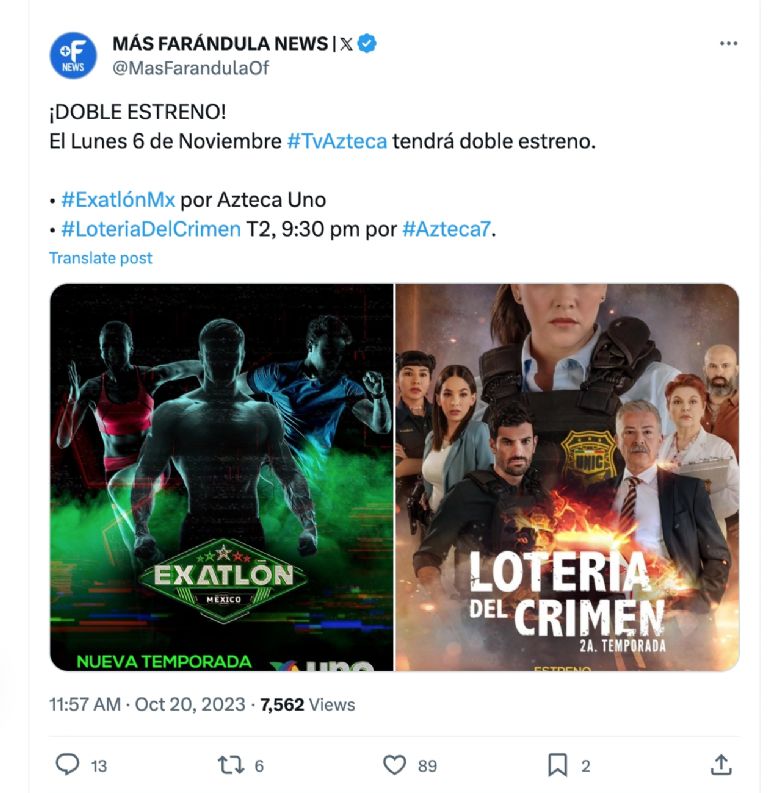Open the #ExatlónMx hashtag link
This screenshot has height=793, width=768.
(x=118, y=200)
